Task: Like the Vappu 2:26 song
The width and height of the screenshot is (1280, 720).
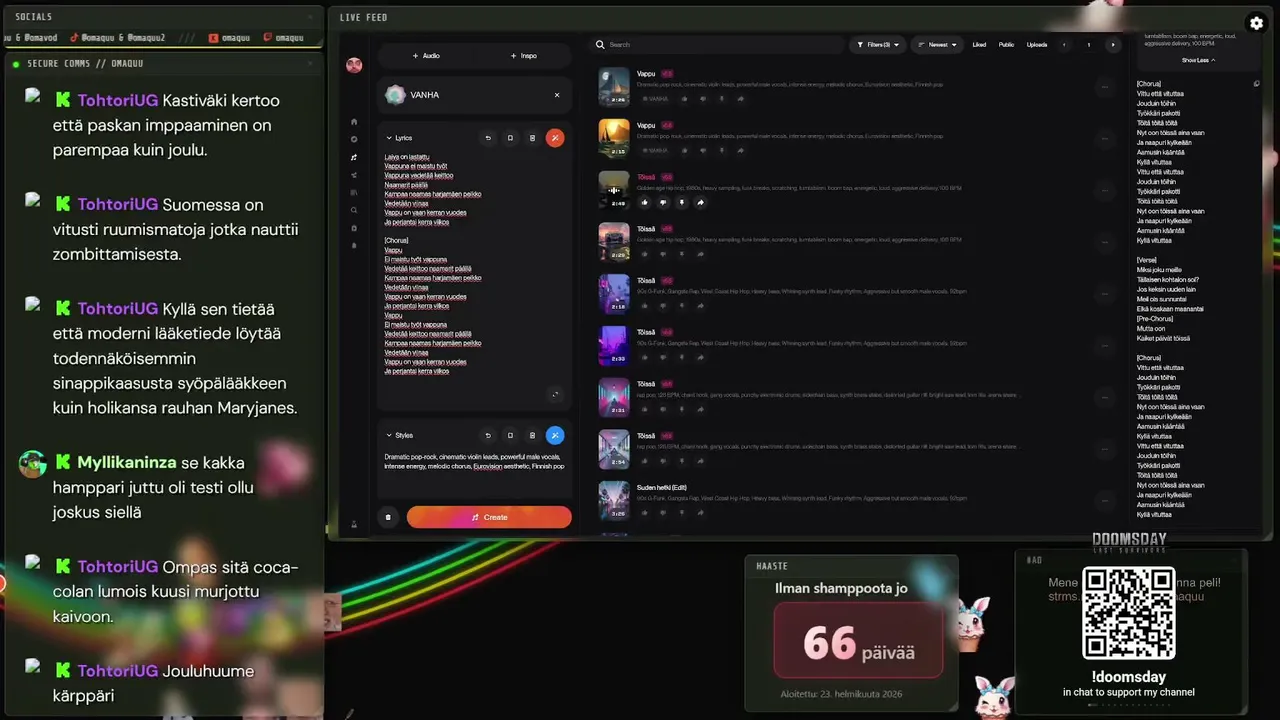Action: point(685,99)
